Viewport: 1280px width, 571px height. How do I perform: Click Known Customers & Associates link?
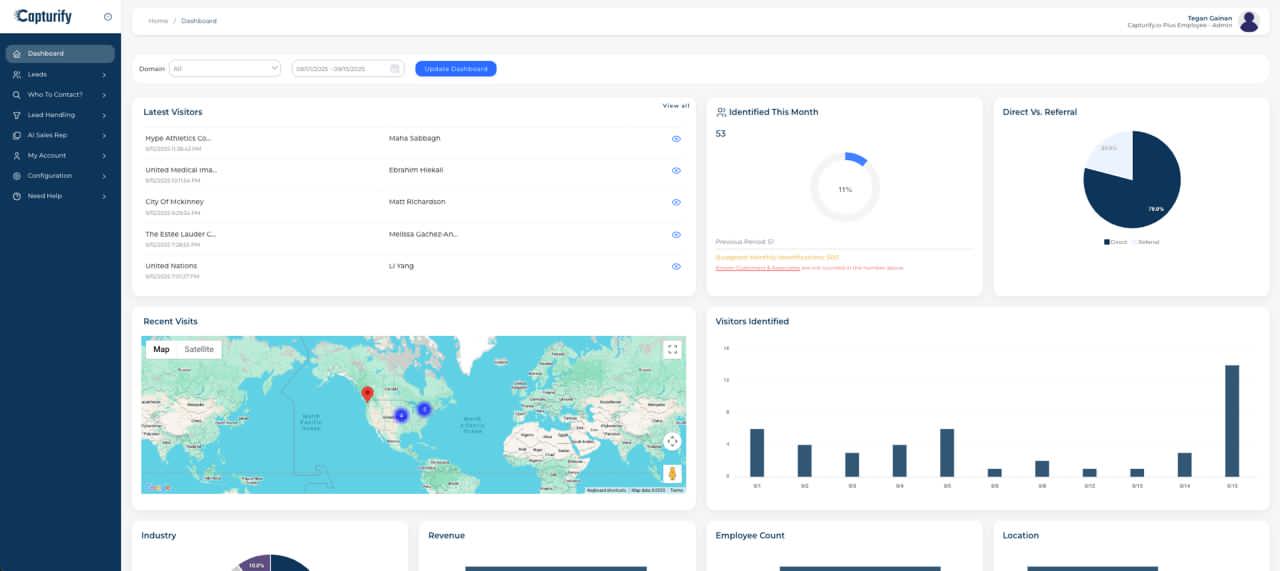coord(757,268)
